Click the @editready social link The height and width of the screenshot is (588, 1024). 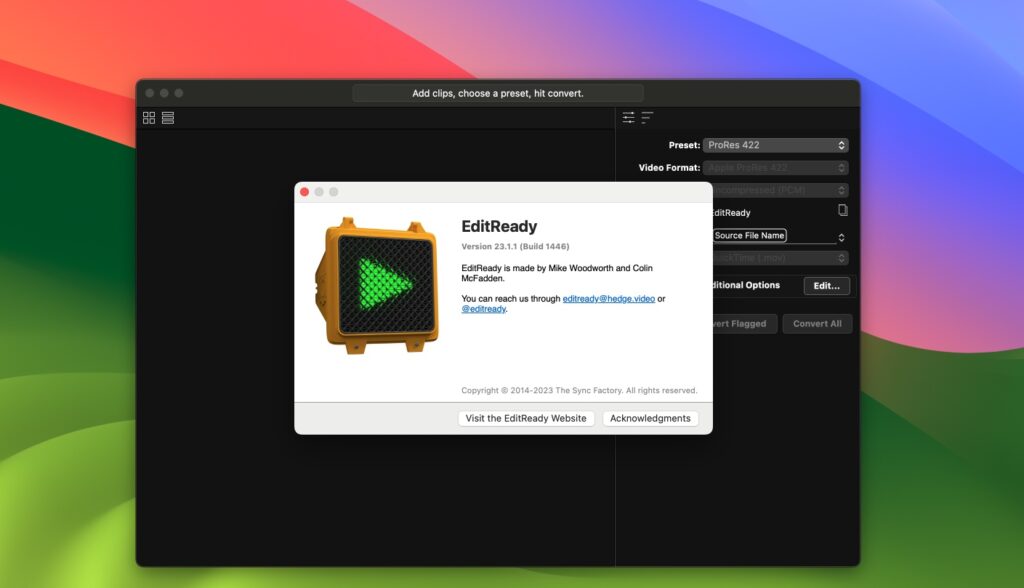click(485, 309)
